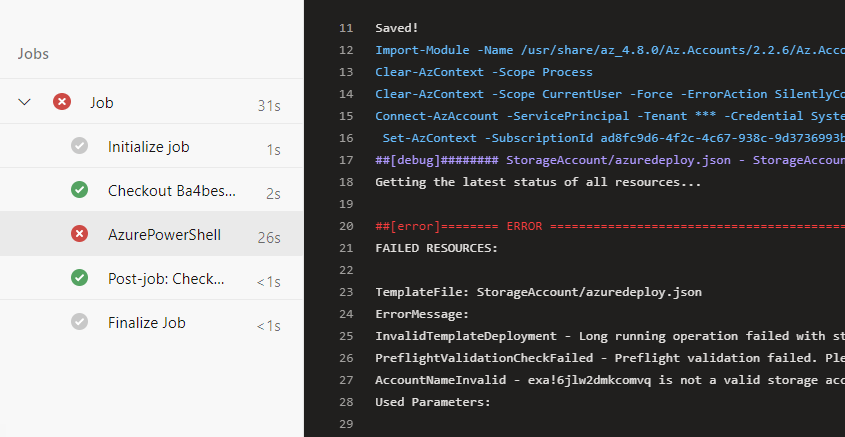
Task: Click the grey check icon for Finalize Job
Action: (x=79, y=322)
